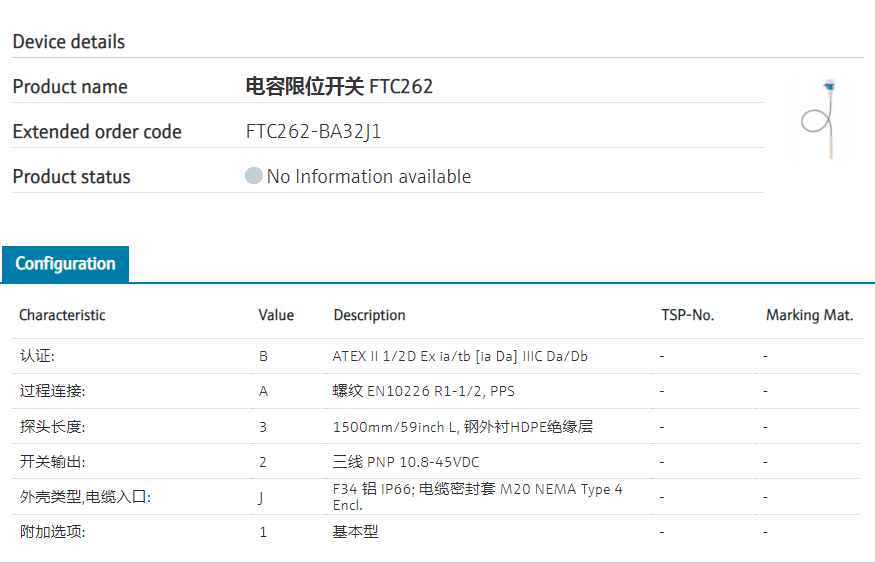Click the Value column header
This screenshot has height=563, width=875.
(x=276, y=315)
